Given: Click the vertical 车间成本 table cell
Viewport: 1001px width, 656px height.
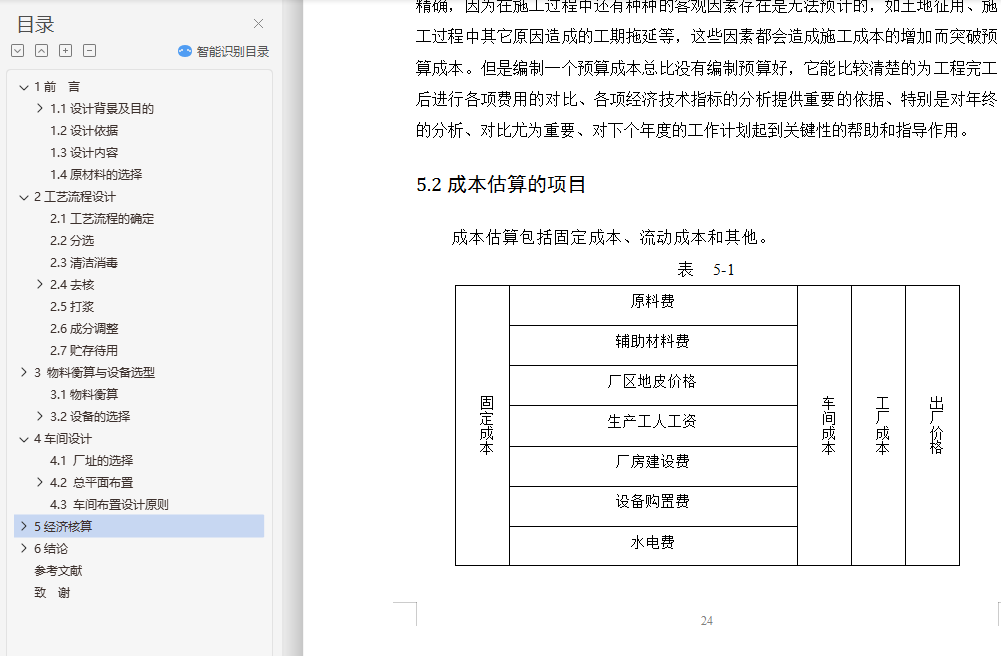Looking at the screenshot, I should (824, 426).
